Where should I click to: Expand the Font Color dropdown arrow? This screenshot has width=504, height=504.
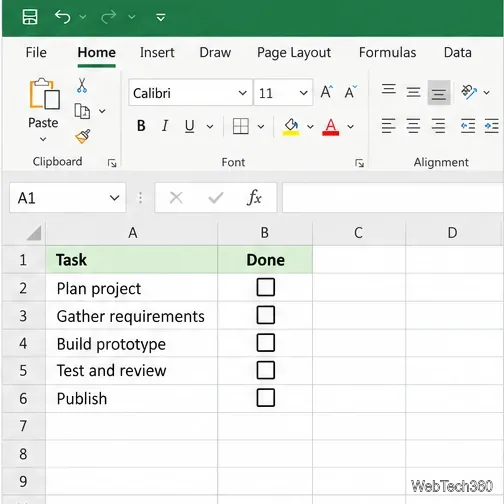(x=350, y=127)
